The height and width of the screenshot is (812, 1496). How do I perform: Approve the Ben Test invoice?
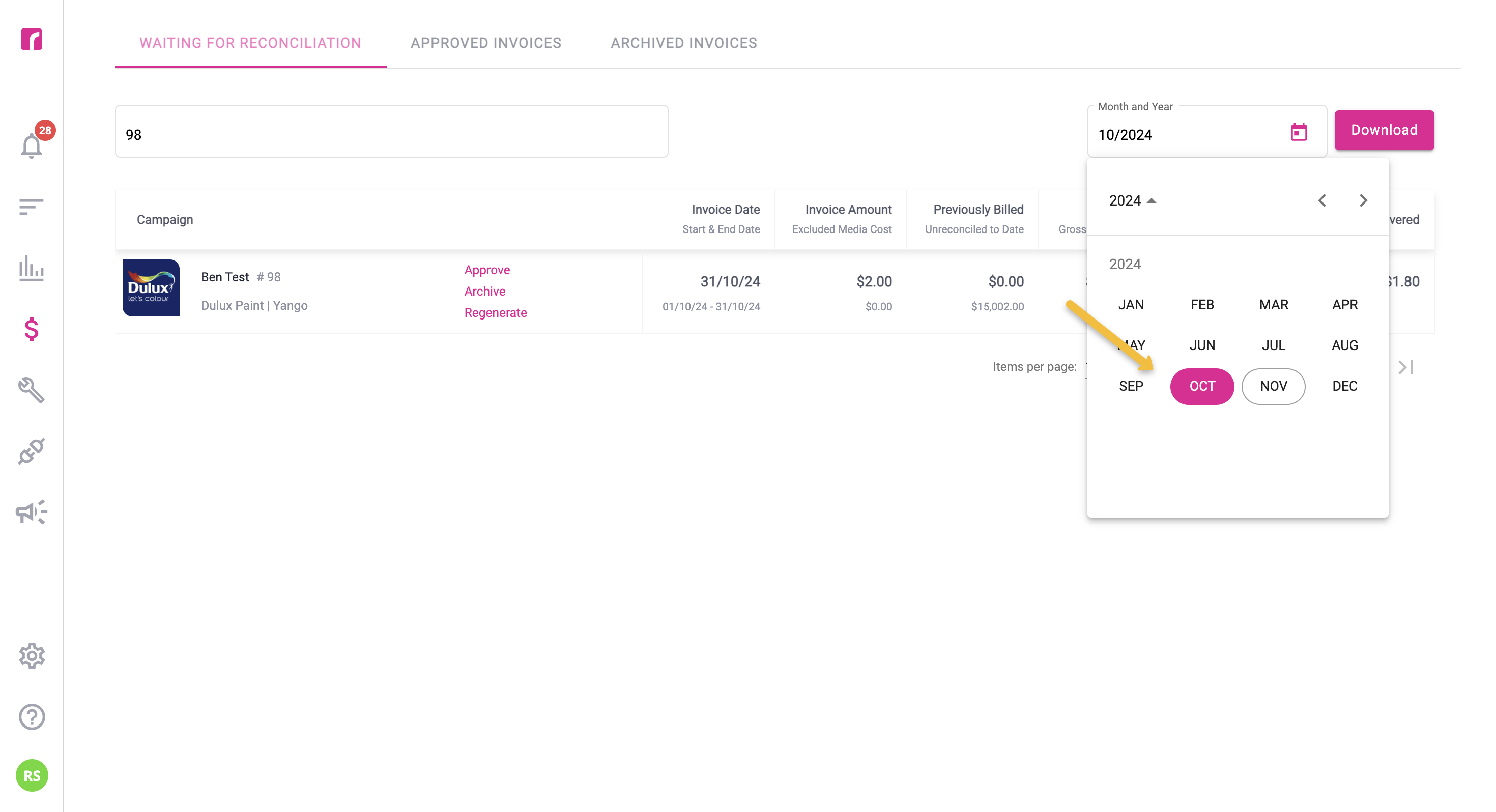point(487,270)
